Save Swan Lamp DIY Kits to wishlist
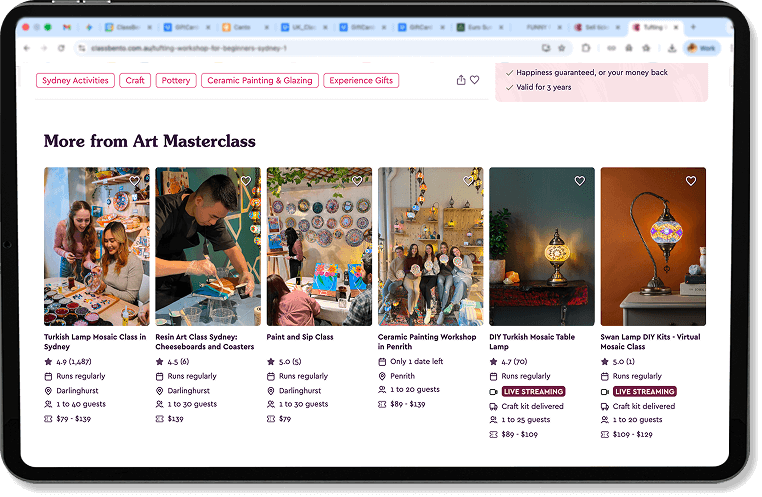 (x=690, y=181)
